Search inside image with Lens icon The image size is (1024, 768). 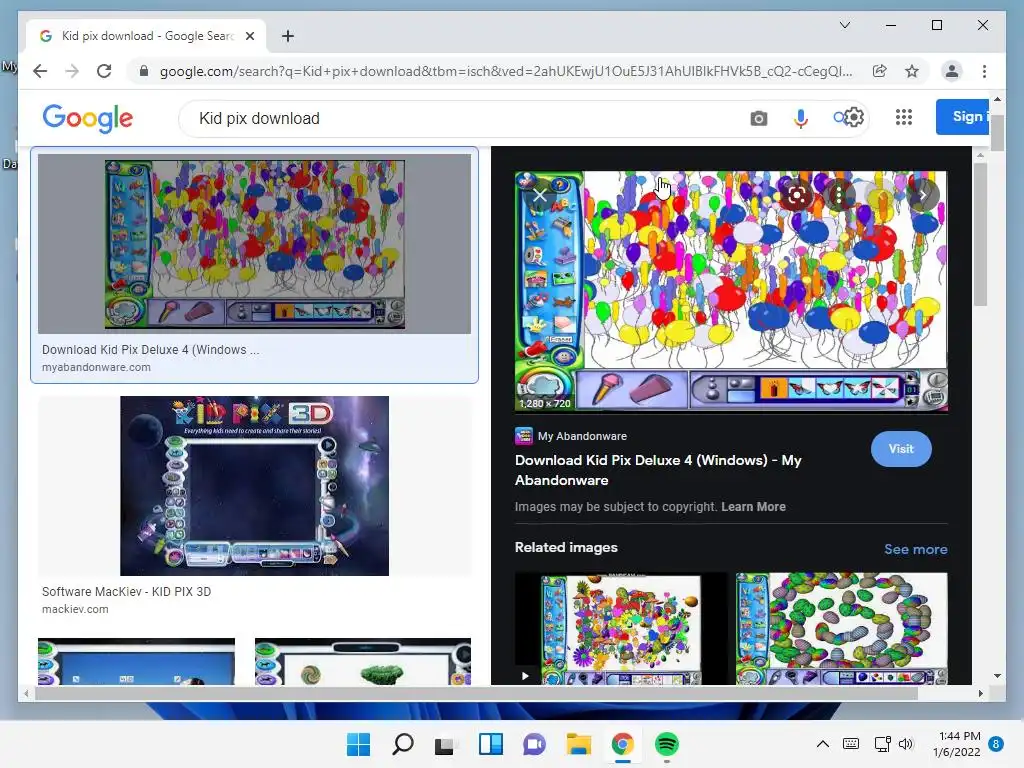pyautogui.click(x=796, y=195)
